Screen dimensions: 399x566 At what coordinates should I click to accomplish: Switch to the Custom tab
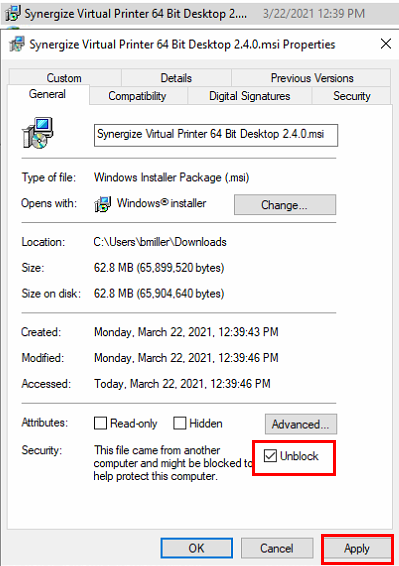(x=64, y=78)
